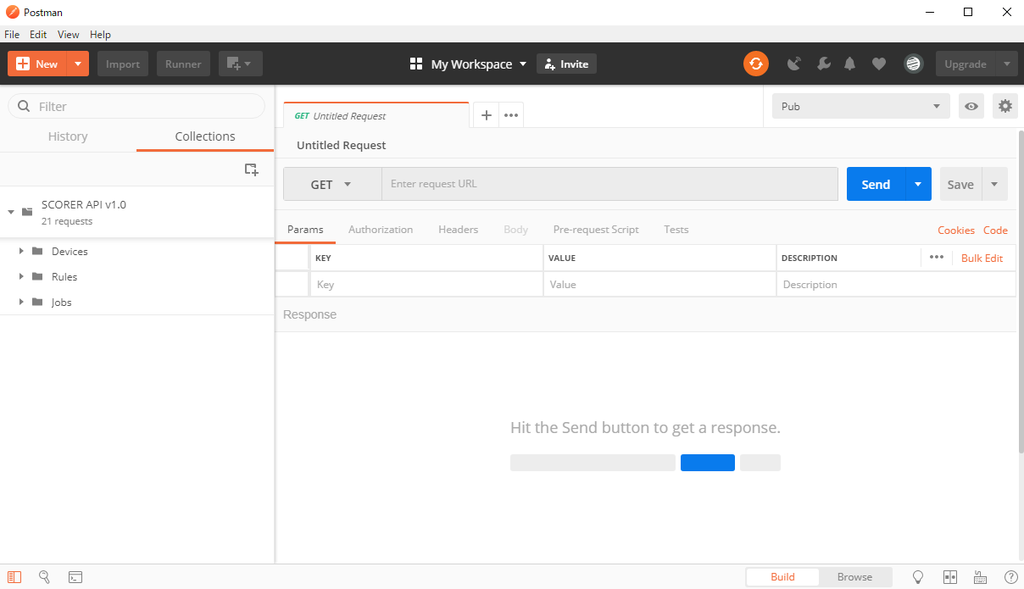1024x589 pixels.
Task: Open the notifications bell
Action: pos(850,64)
